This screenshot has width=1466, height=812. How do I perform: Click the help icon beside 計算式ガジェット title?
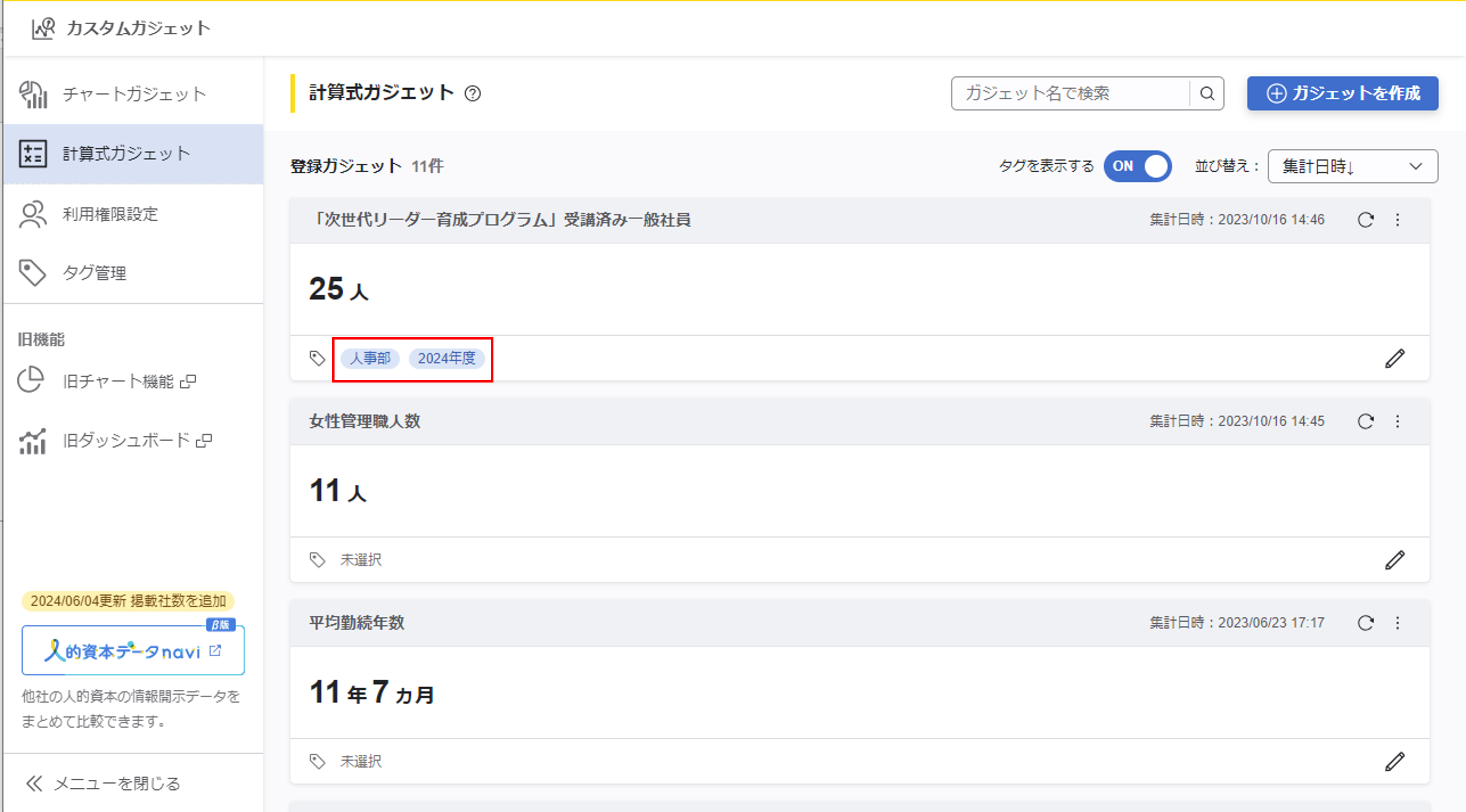pos(472,93)
